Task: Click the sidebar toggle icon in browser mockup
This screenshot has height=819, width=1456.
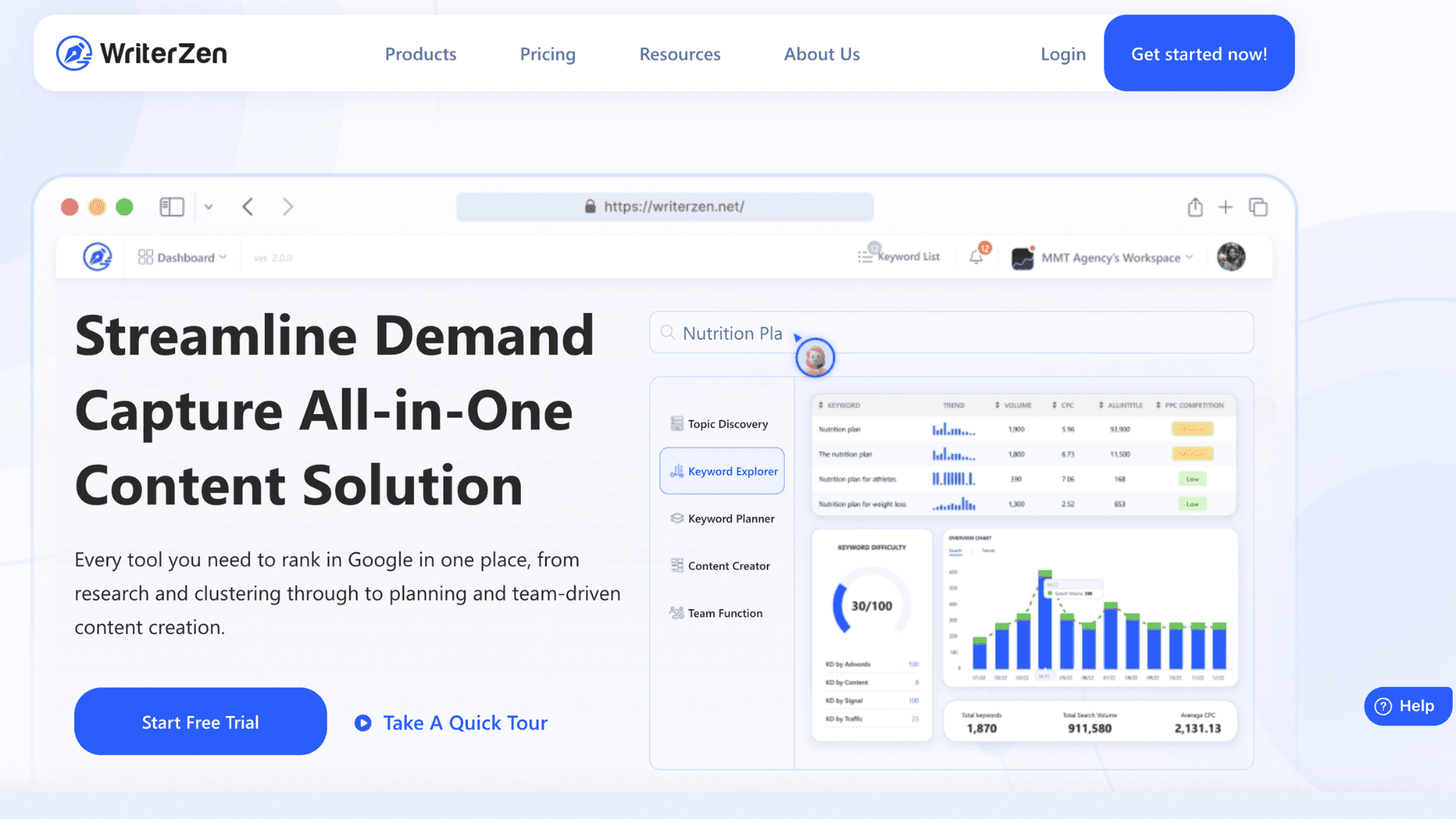Action: [172, 207]
